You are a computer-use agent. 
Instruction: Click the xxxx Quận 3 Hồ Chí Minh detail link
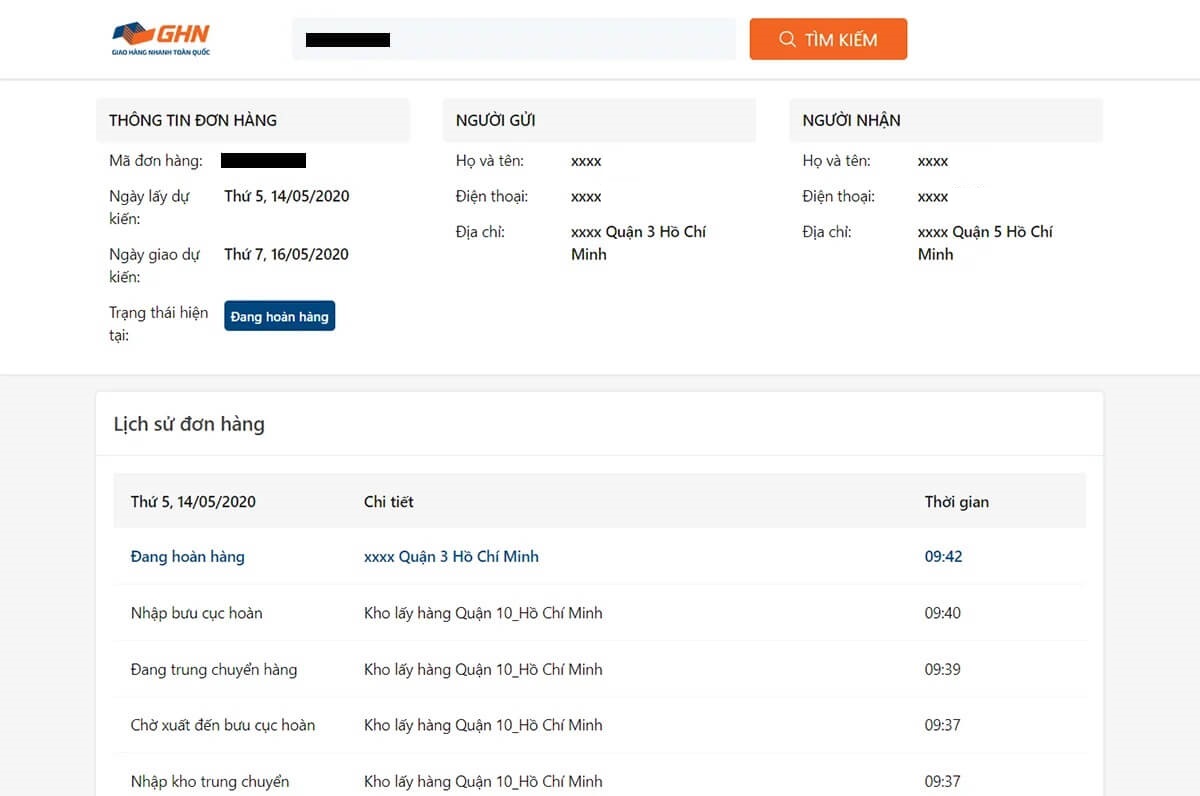pos(451,556)
